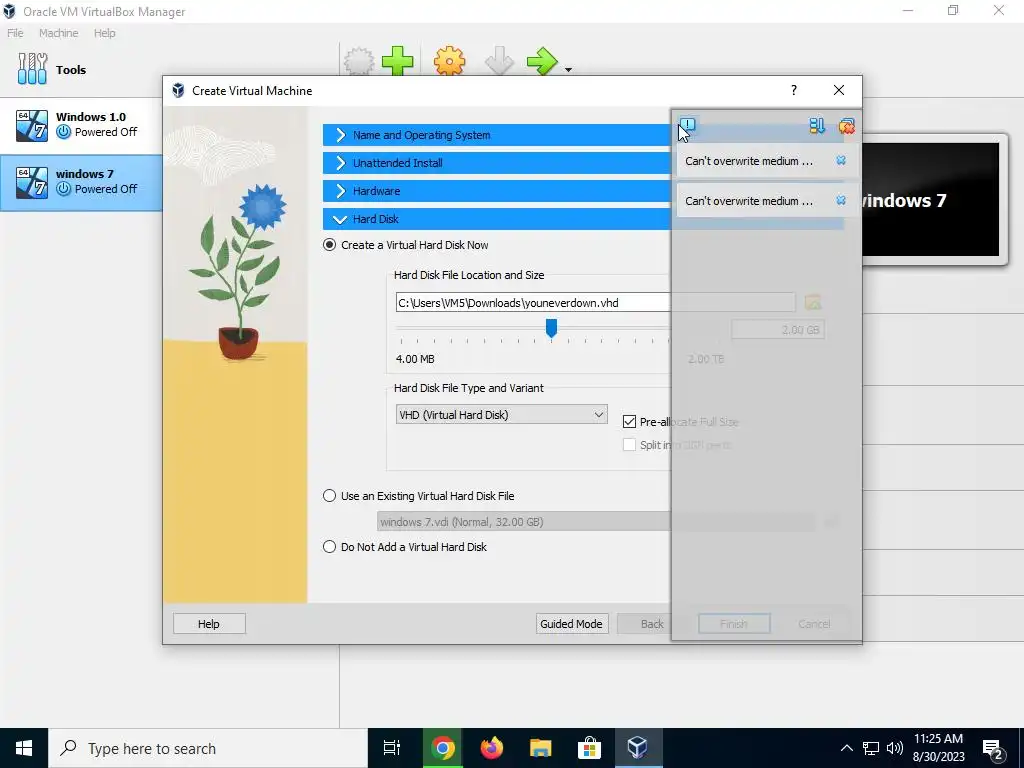This screenshot has height=768, width=1024.
Task: Click the Finish button
Action: (734, 624)
